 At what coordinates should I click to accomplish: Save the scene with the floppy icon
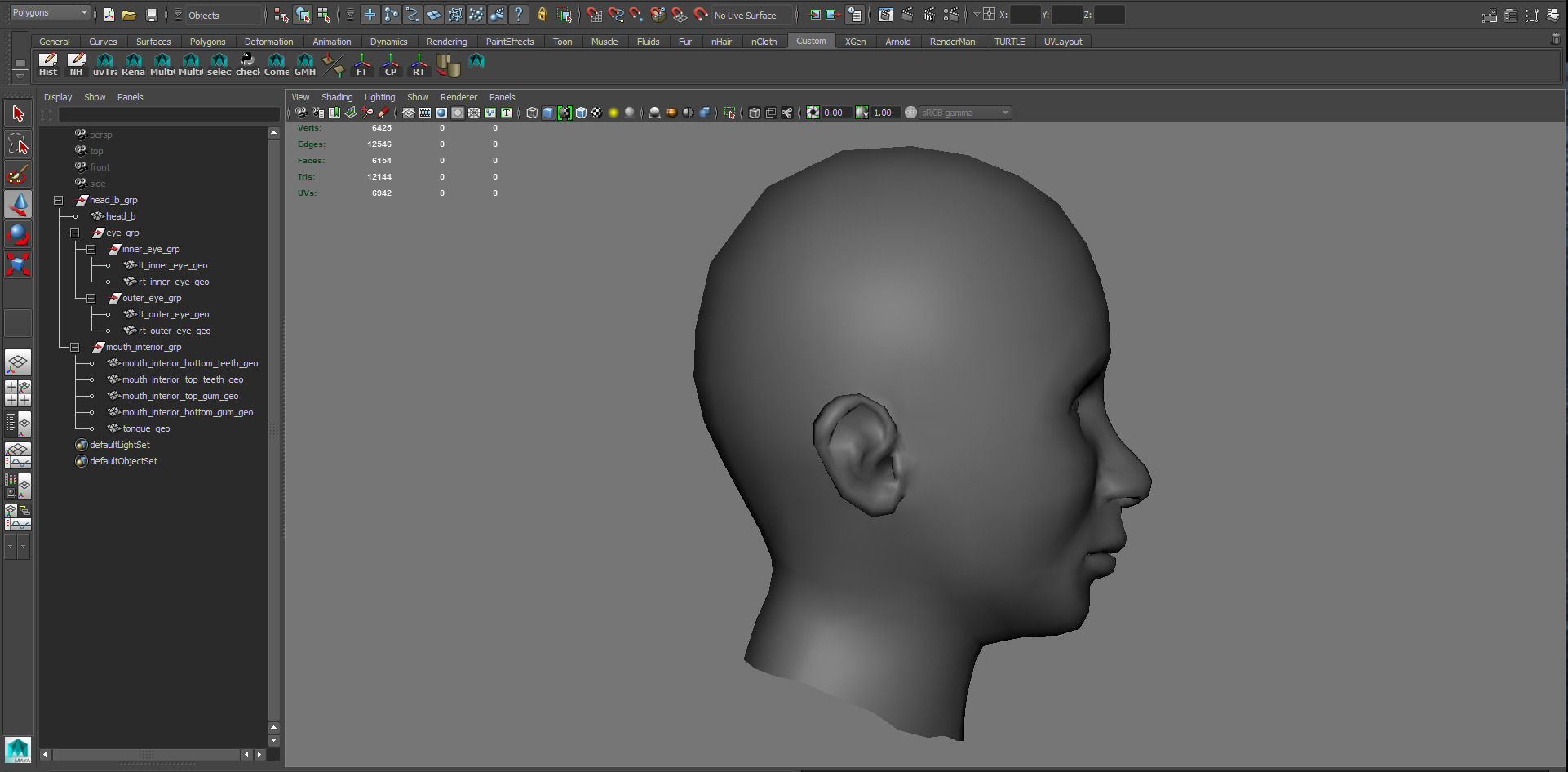point(151,15)
